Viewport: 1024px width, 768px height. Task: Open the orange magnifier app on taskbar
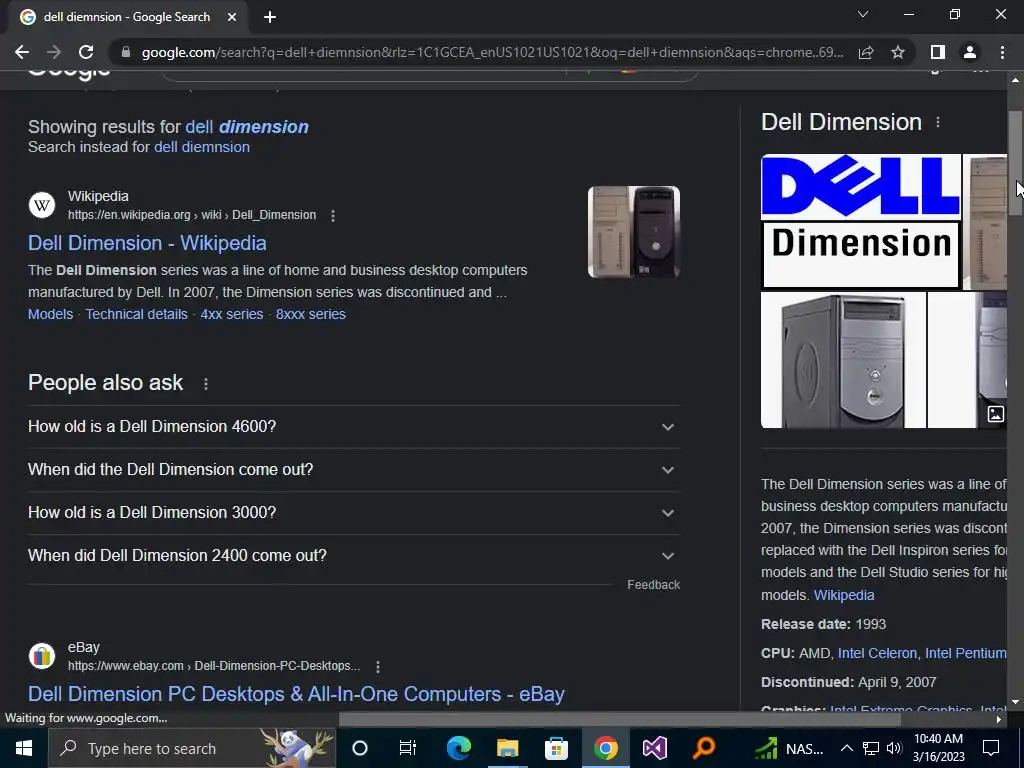pos(703,748)
